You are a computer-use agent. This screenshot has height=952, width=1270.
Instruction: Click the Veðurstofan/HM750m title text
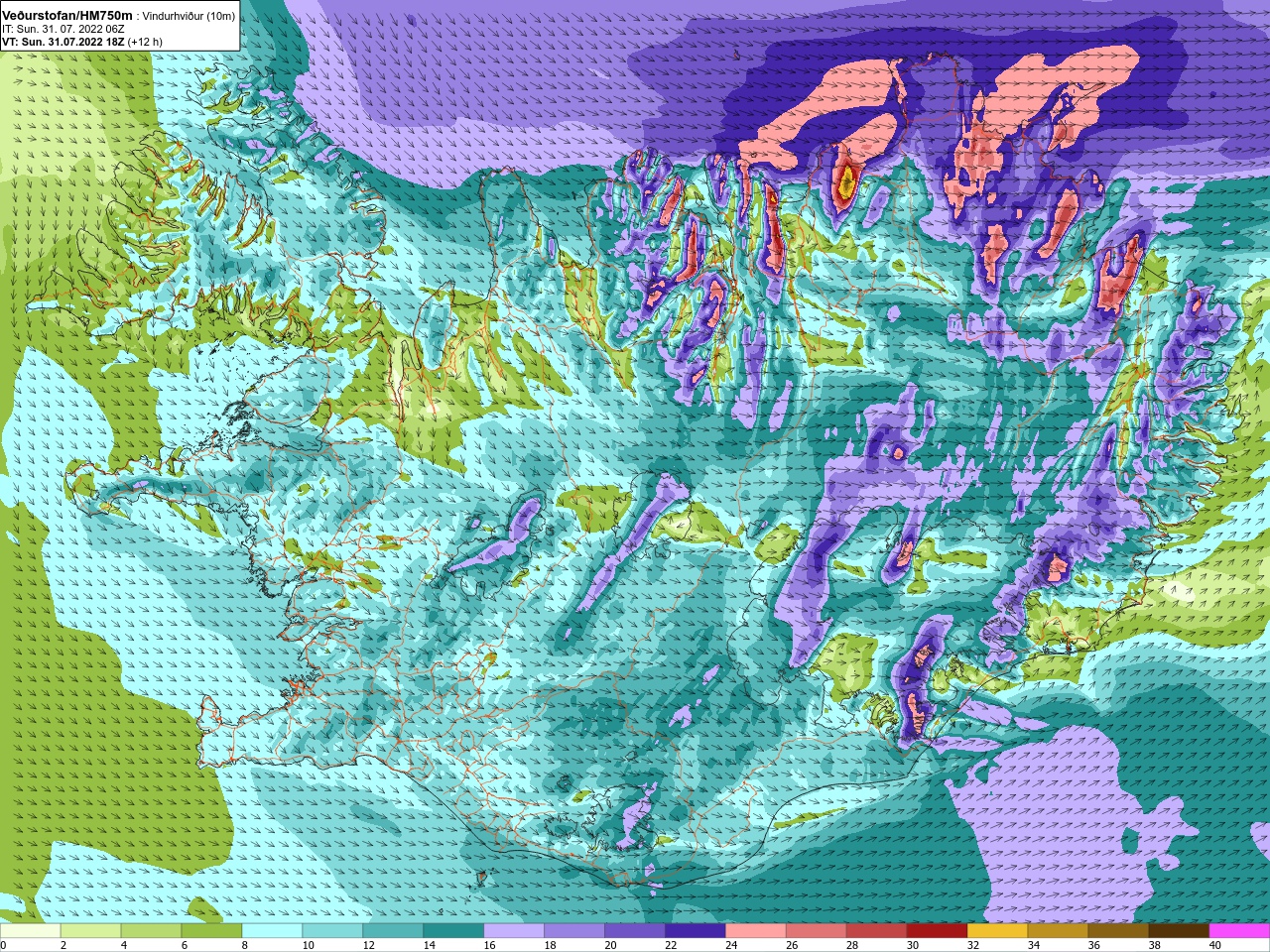(x=66, y=15)
